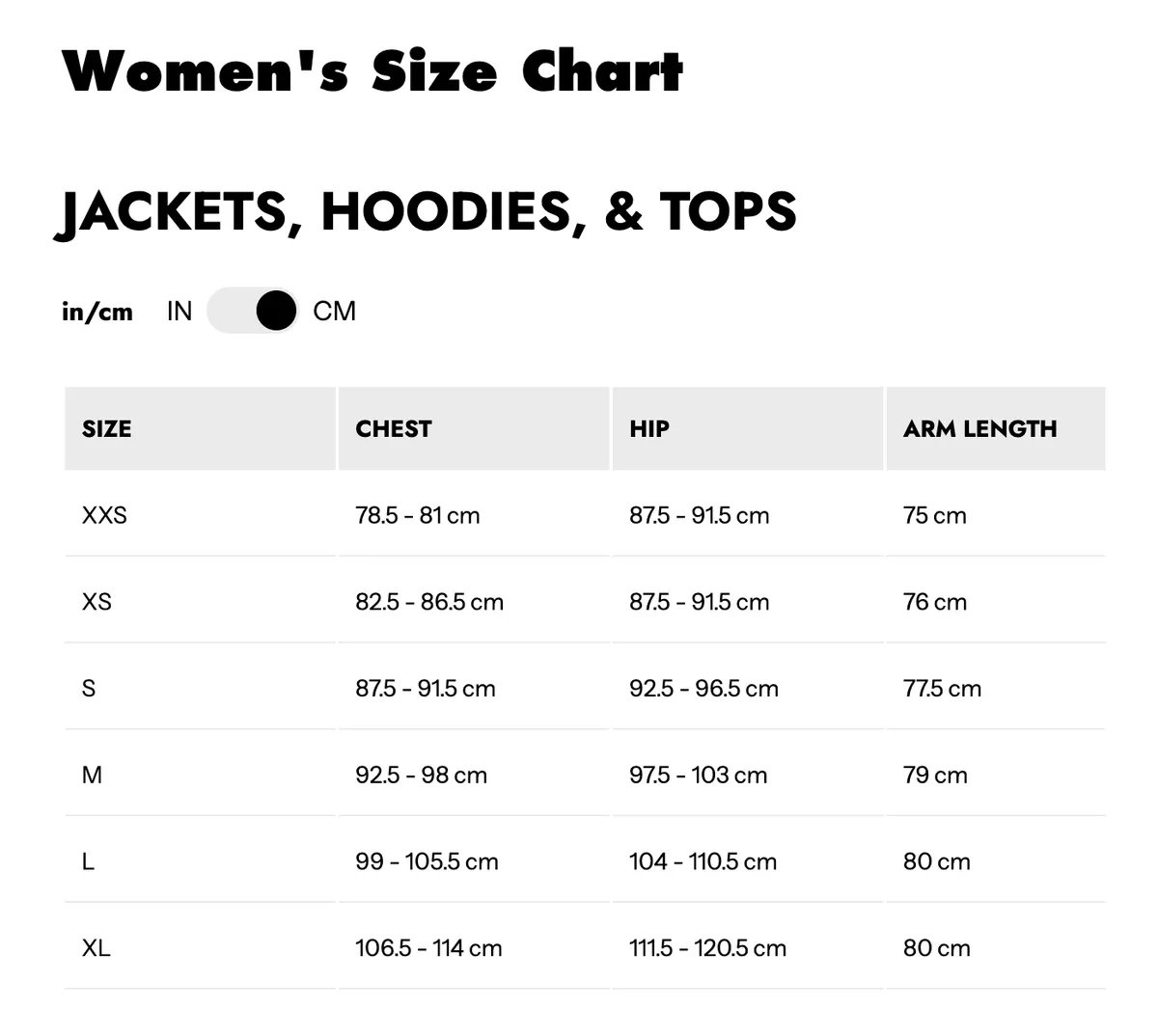Select the M size row
Viewport: 1158px width, 1036px height.
[92, 775]
